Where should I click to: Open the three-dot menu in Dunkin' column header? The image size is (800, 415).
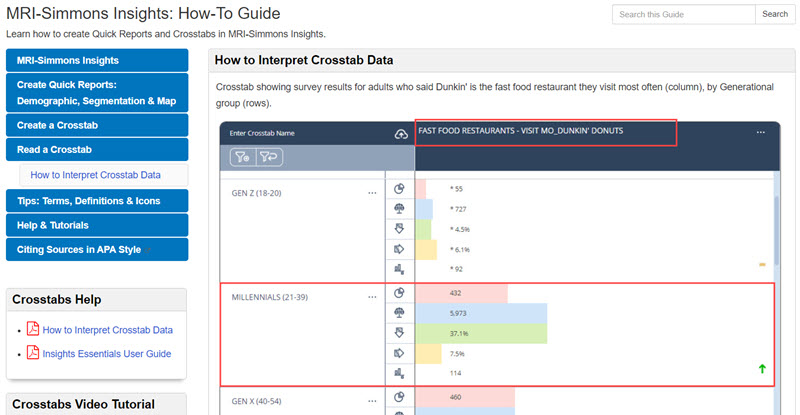[761, 132]
